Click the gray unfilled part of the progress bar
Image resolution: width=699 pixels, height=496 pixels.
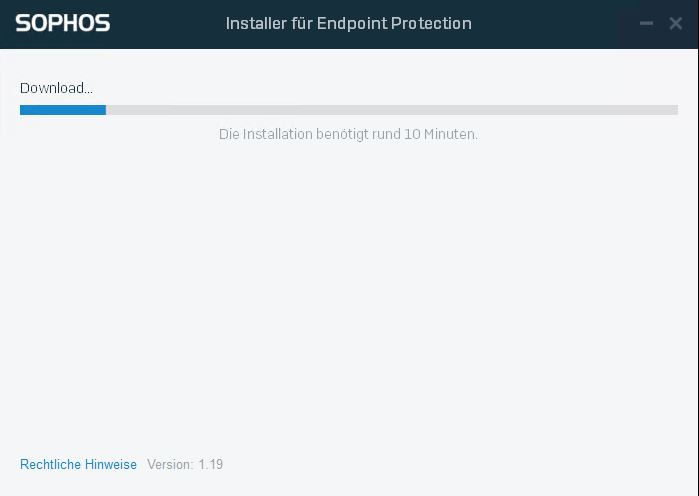click(x=390, y=110)
